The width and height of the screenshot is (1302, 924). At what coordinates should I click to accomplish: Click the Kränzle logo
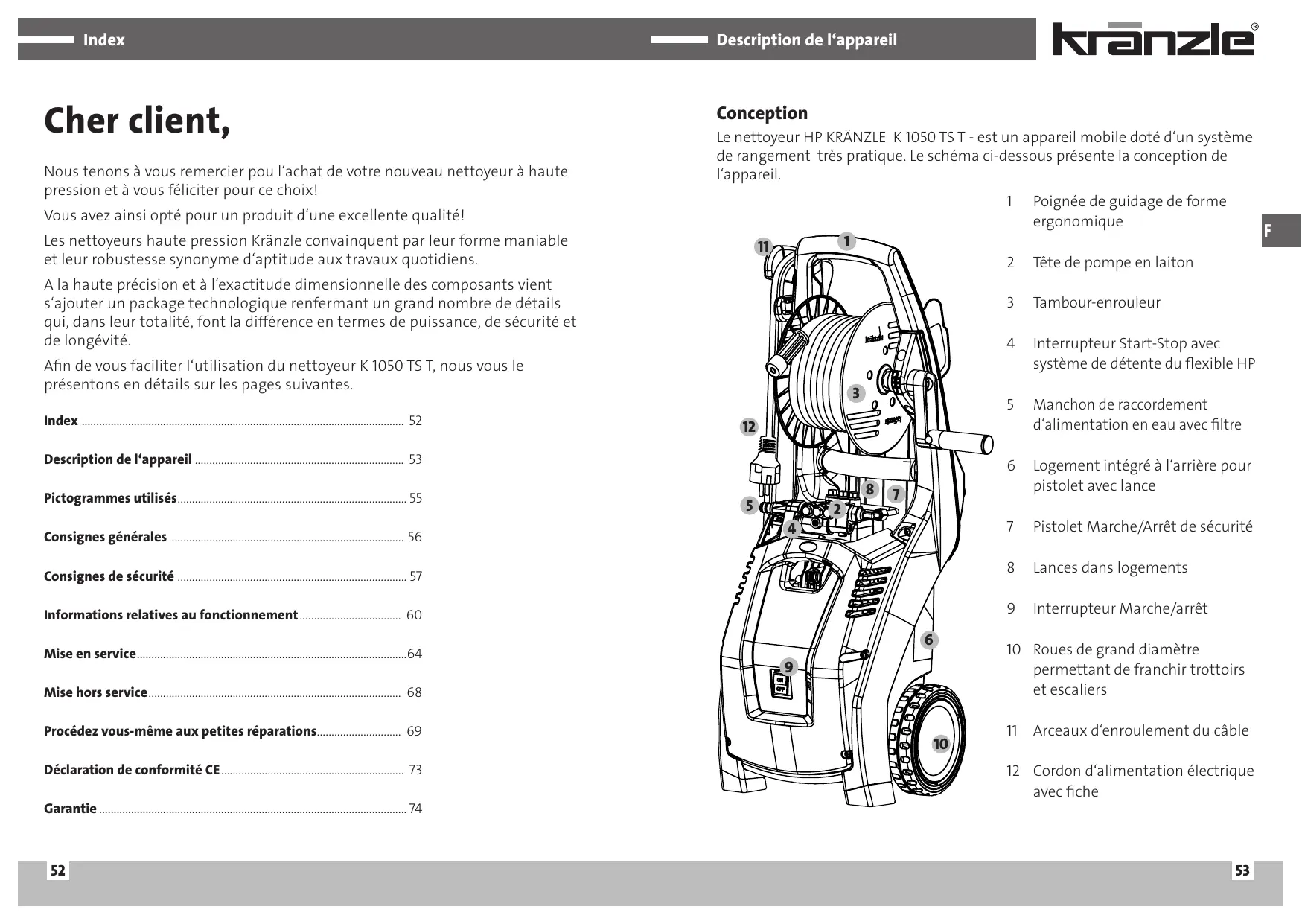1153,41
